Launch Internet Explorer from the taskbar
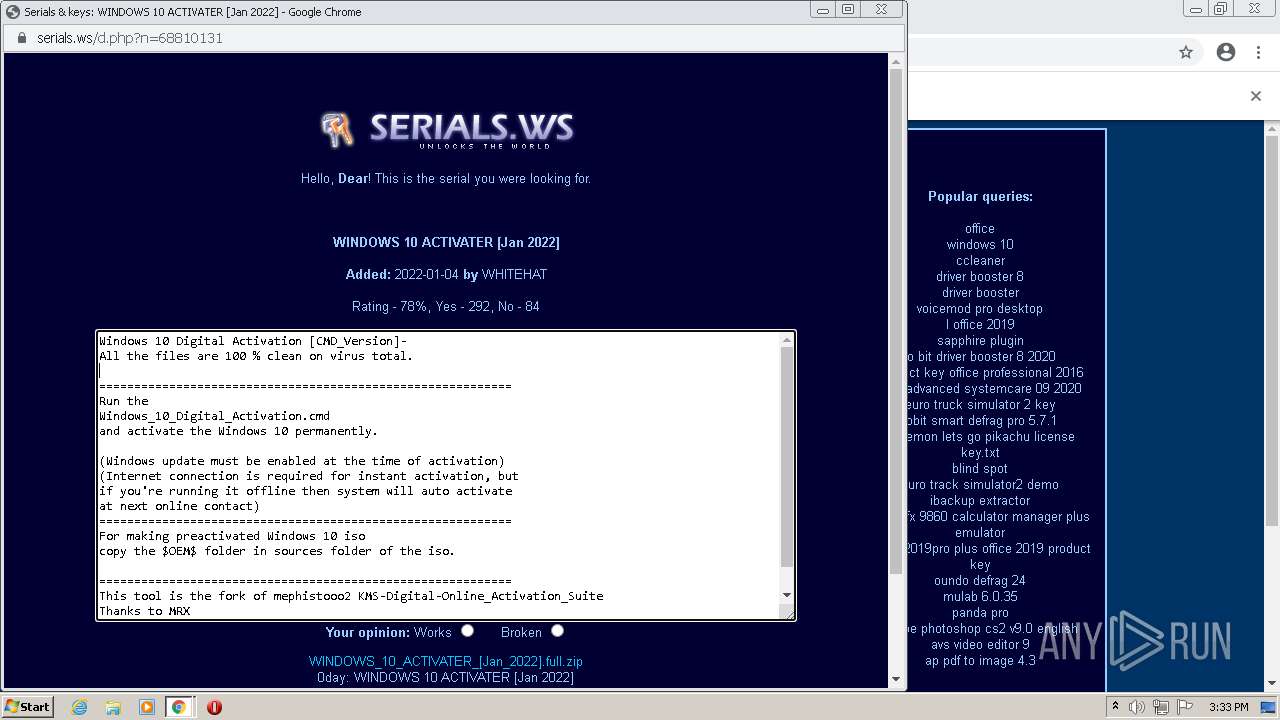Image resolution: width=1280 pixels, height=720 pixels. pos(80,707)
